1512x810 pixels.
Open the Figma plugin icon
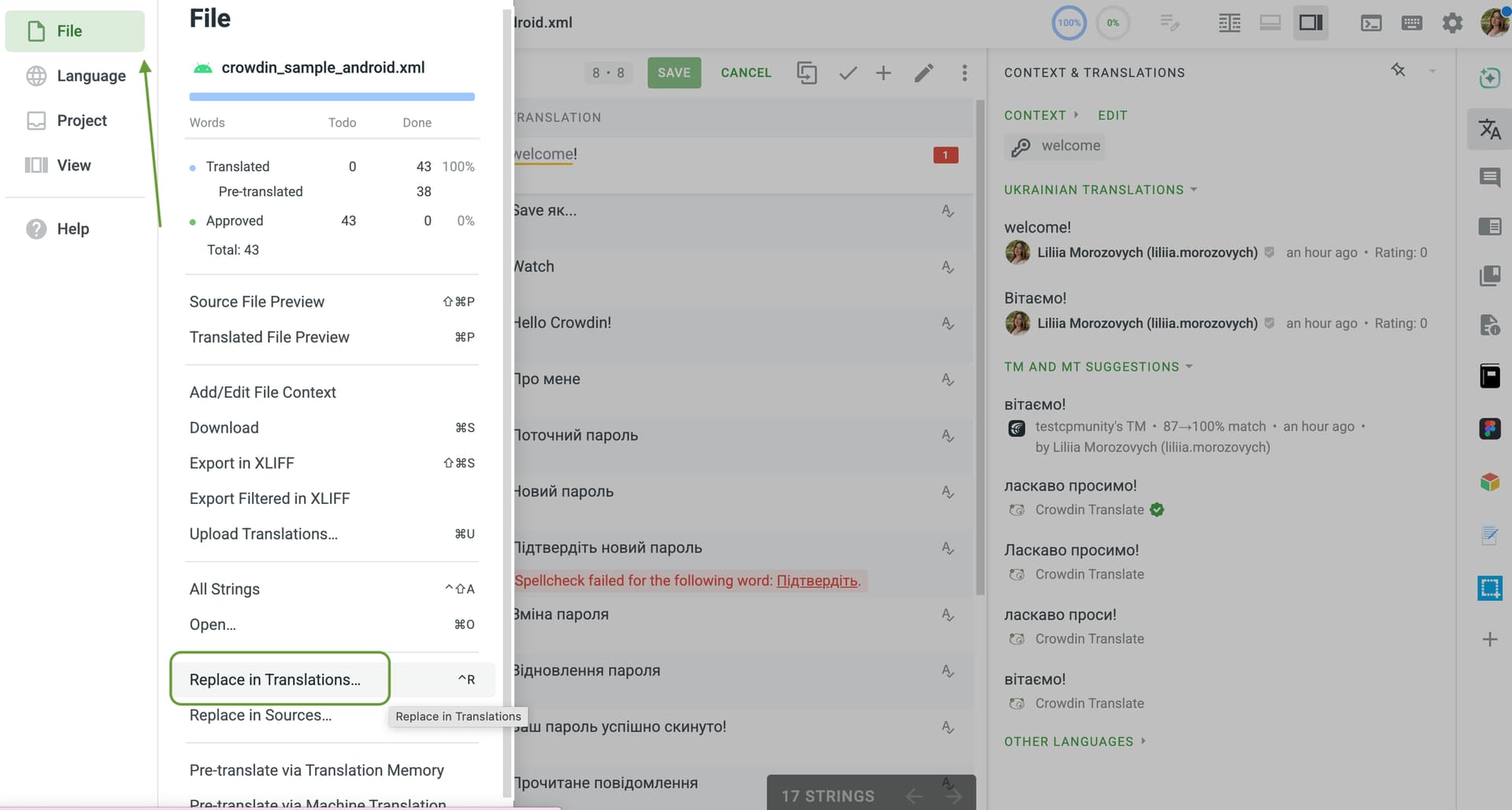1489,429
